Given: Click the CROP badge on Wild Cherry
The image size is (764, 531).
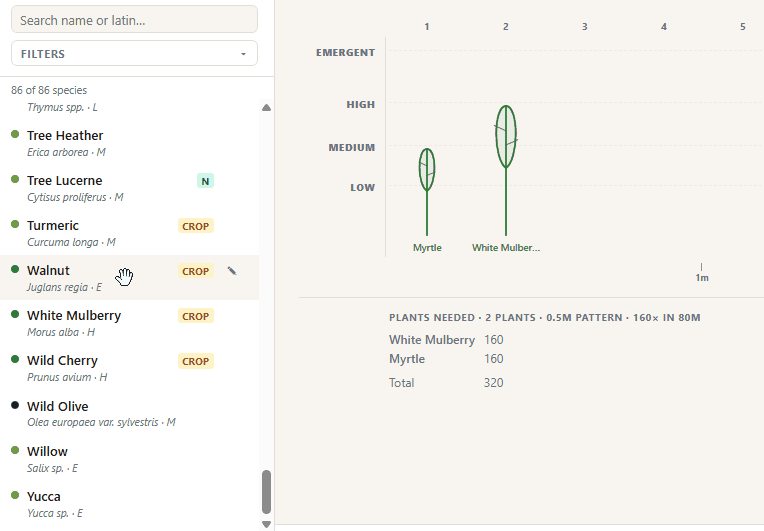Looking at the screenshot, I should point(195,361).
